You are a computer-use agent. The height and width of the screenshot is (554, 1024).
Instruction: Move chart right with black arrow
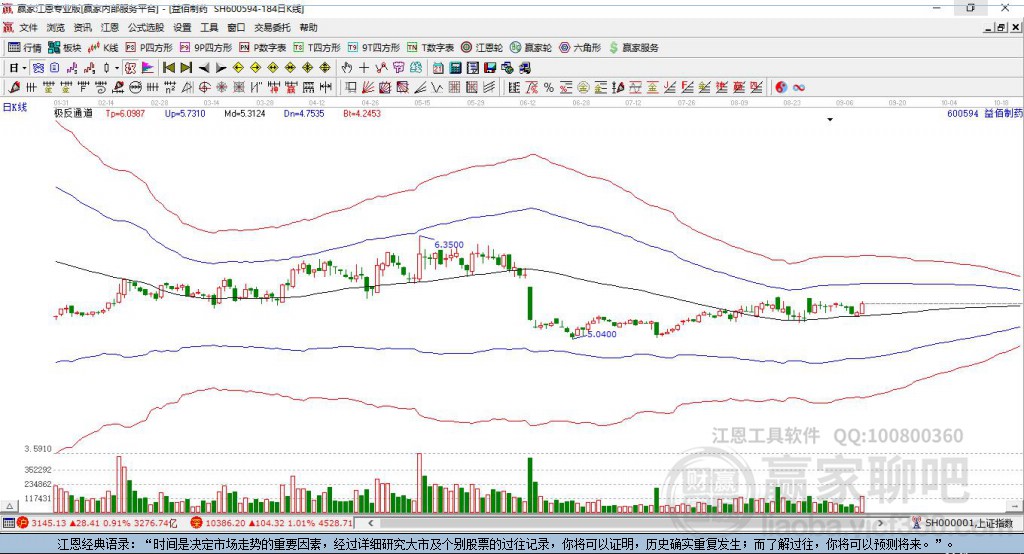click(x=221, y=68)
